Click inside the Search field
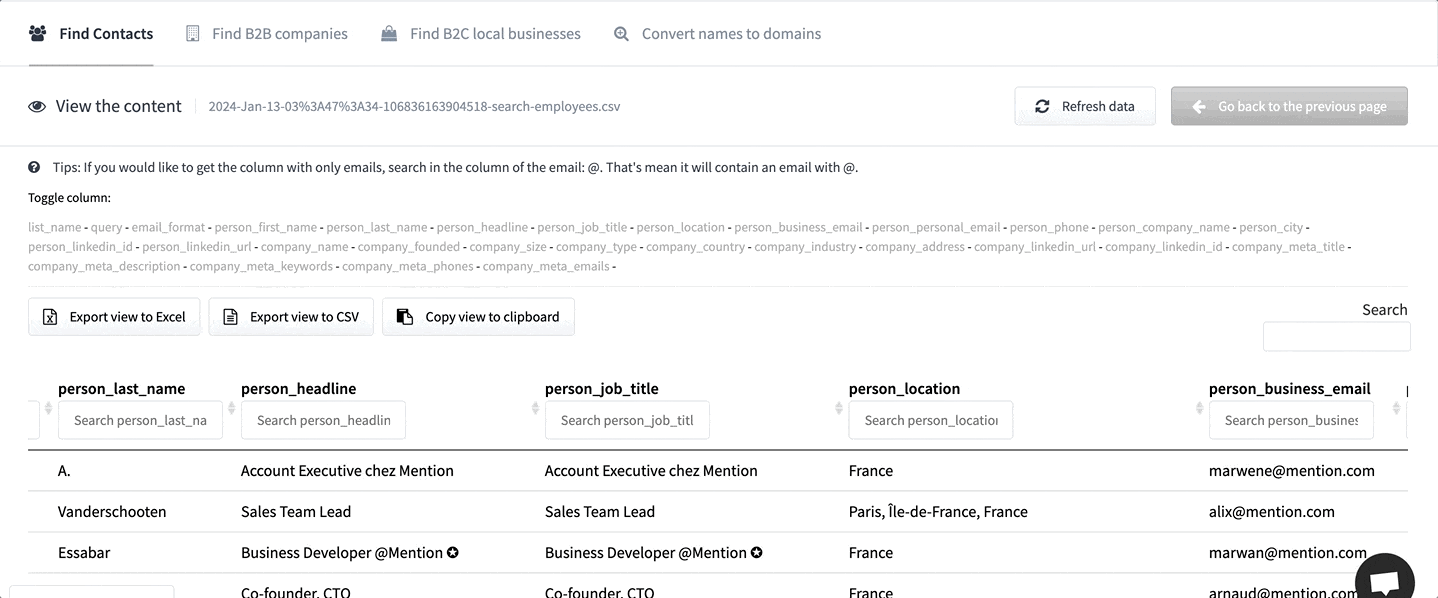Image resolution: width=1438 pixels, height=598 pixels. pos(1336,336)
